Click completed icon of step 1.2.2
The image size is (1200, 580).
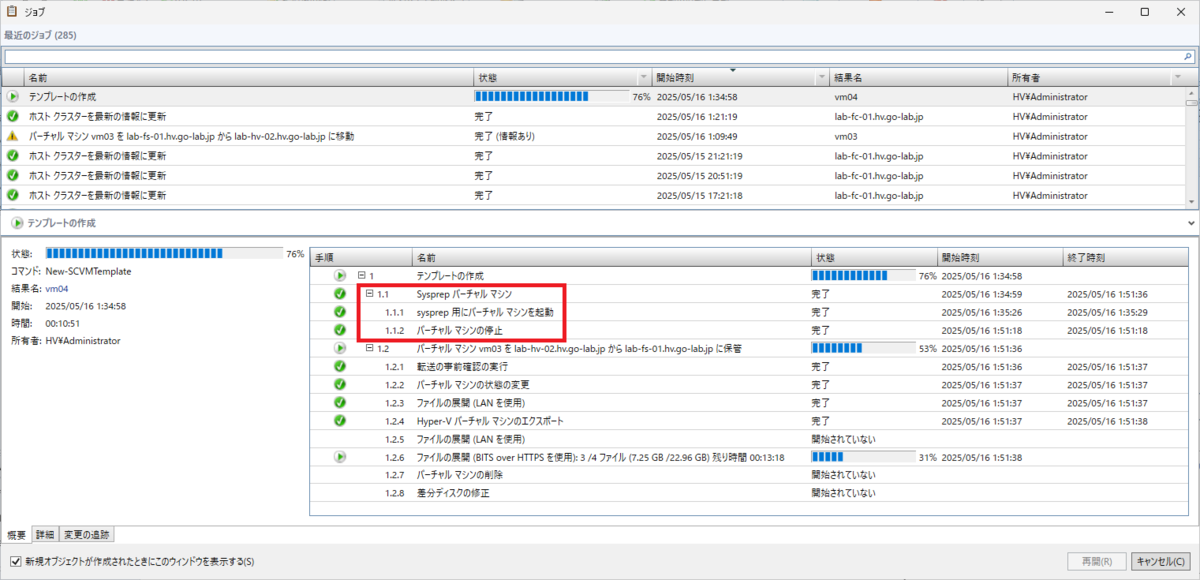click(340, 384)
